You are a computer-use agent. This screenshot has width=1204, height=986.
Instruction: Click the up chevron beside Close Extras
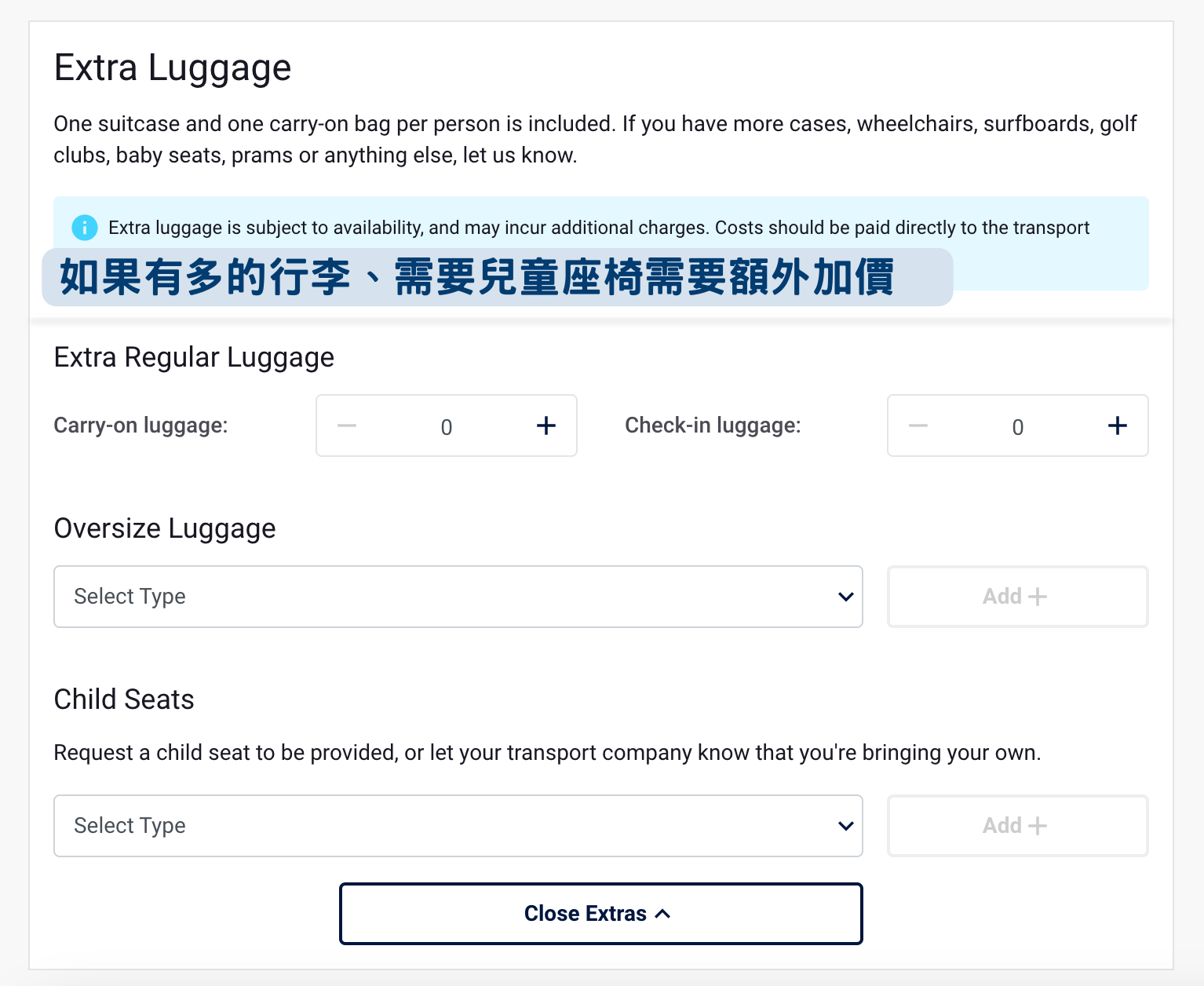(663, 914)
